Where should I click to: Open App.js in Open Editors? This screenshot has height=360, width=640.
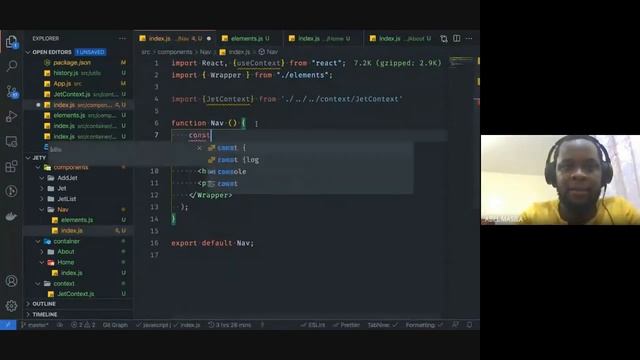(79, 84)
